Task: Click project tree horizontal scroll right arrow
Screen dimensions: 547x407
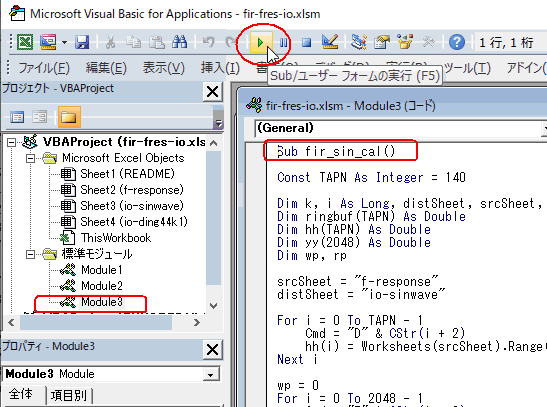Action: click(197, 323)
